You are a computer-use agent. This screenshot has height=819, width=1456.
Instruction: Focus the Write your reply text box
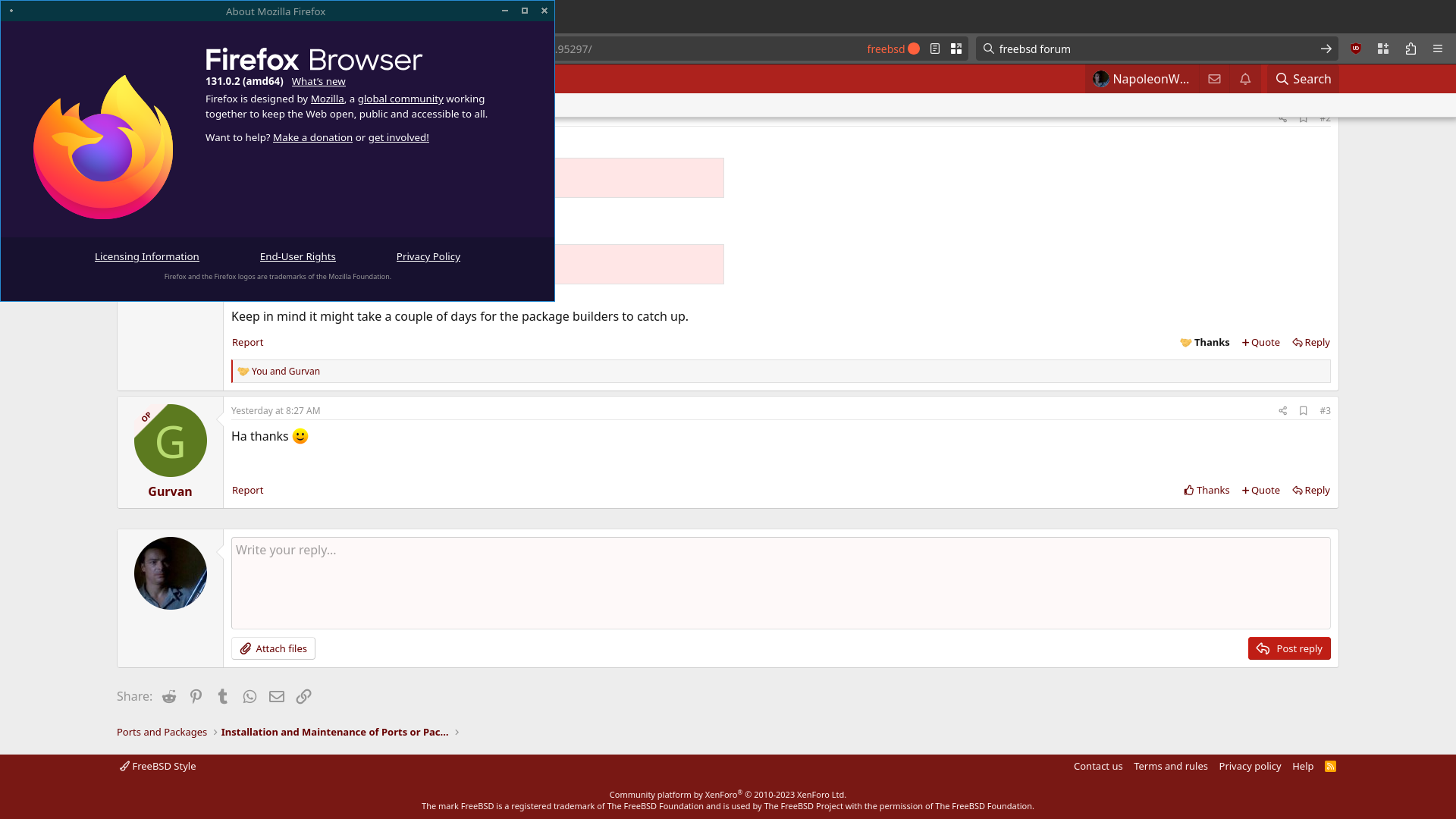[780, 582]
